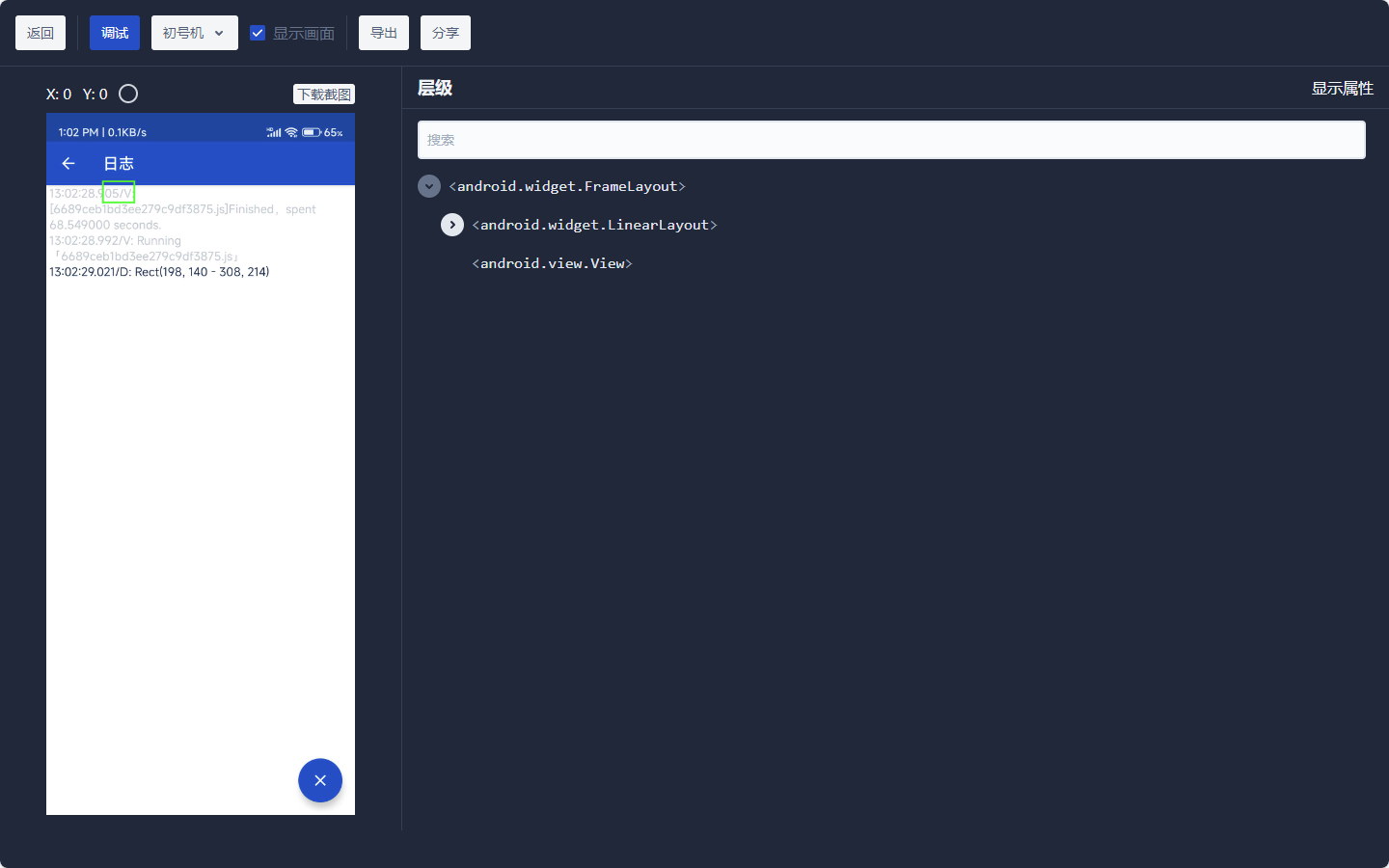Tap the blue floating X button
The width and height of the screenshot is (1389, 868).
(x=320, y=780)
